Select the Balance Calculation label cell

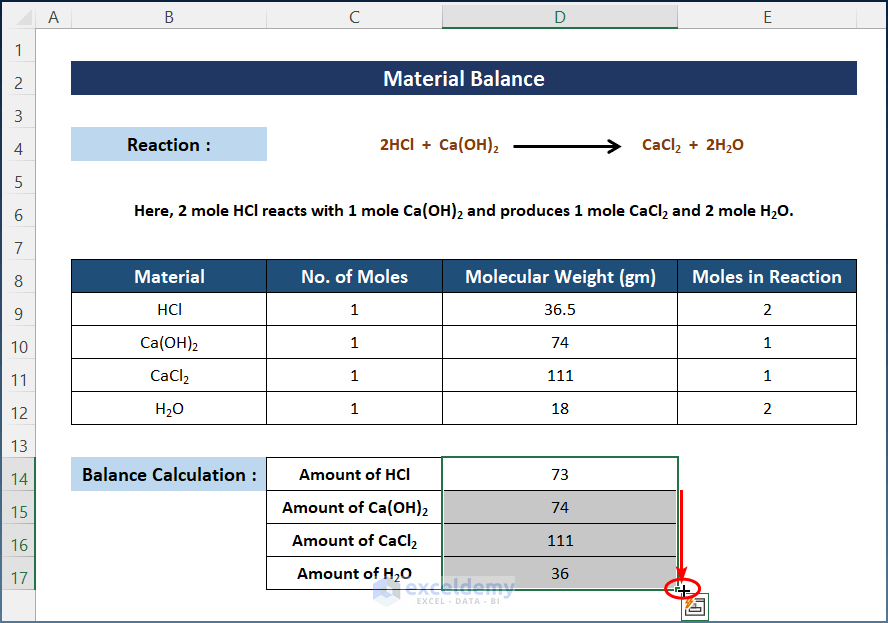coord(168,475)
